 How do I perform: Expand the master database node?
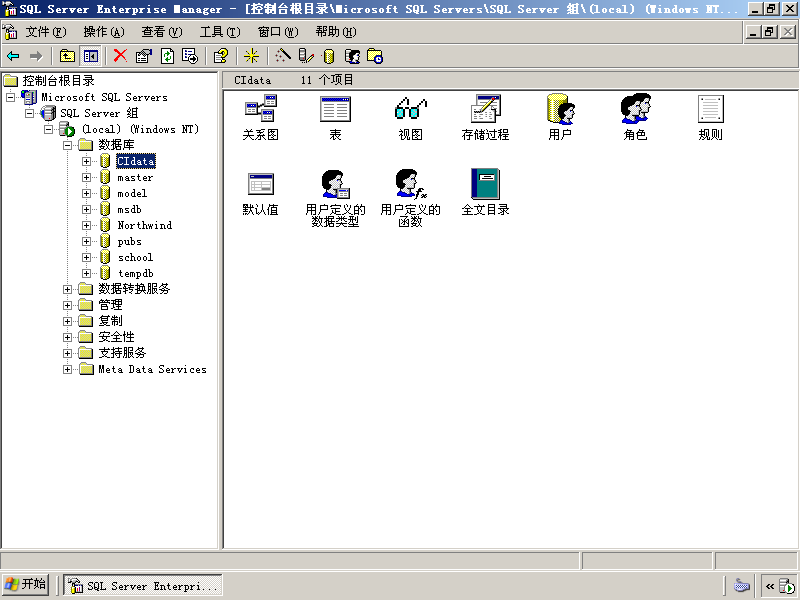point(86,178)
